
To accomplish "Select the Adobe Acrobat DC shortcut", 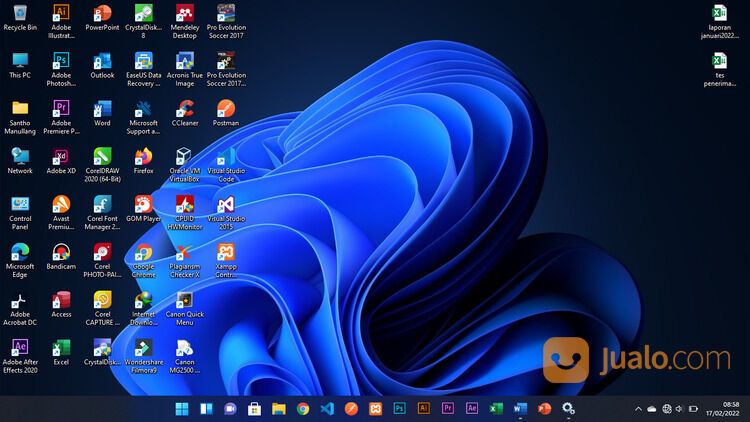I will coord(20,309).
